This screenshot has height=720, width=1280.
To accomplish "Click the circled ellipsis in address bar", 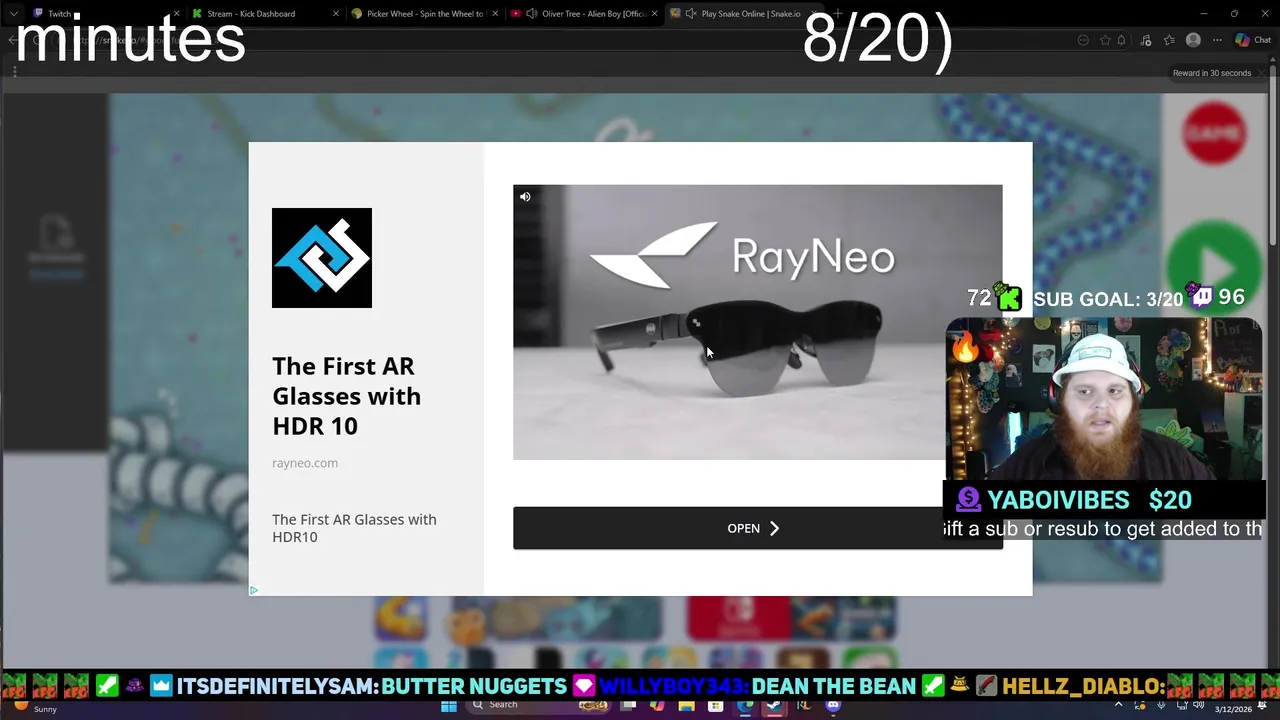I will [1083, 40].
